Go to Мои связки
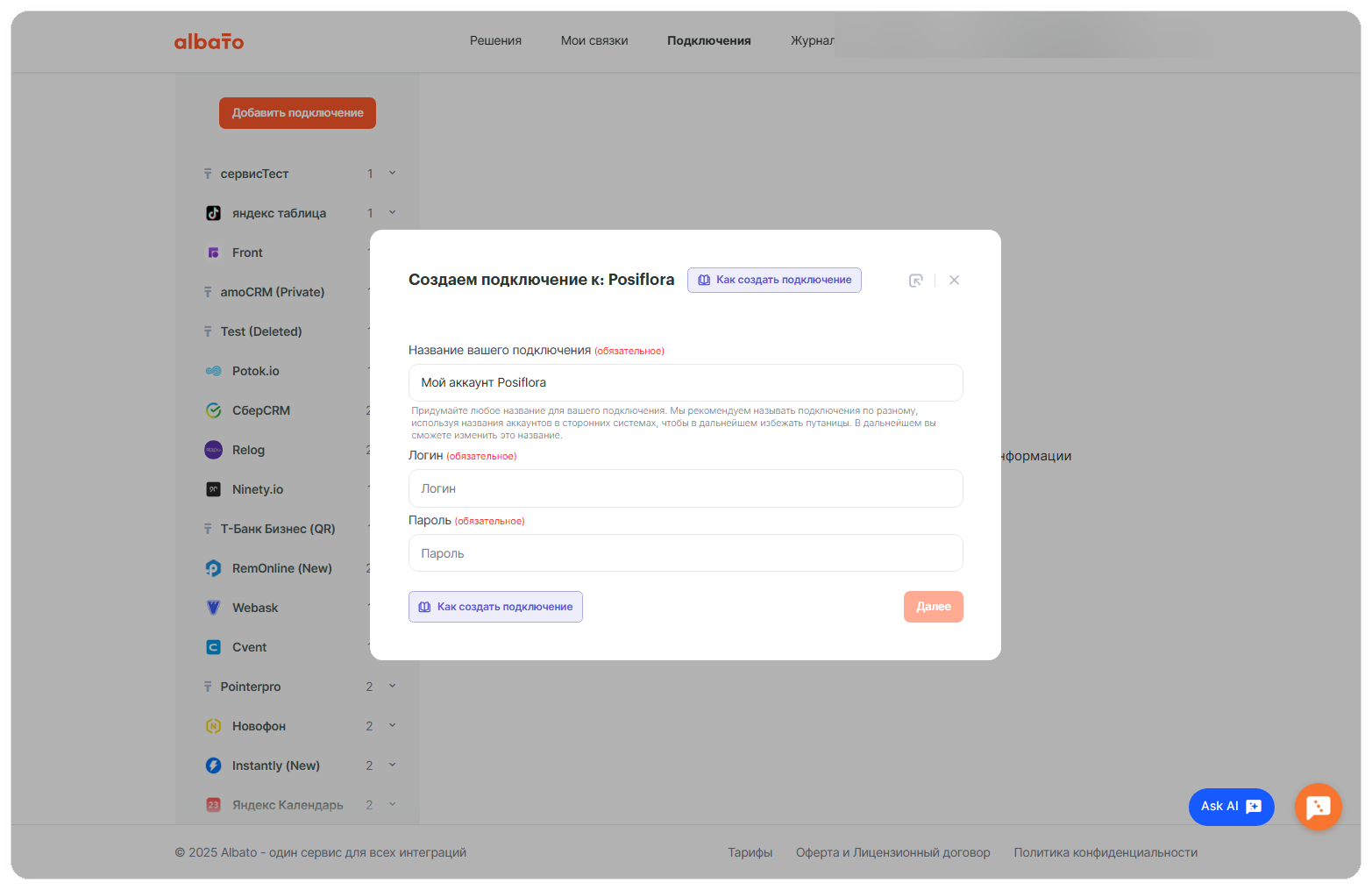This screenshot has width=1372, height=890. pyautogui.click(x=594, y=40)
